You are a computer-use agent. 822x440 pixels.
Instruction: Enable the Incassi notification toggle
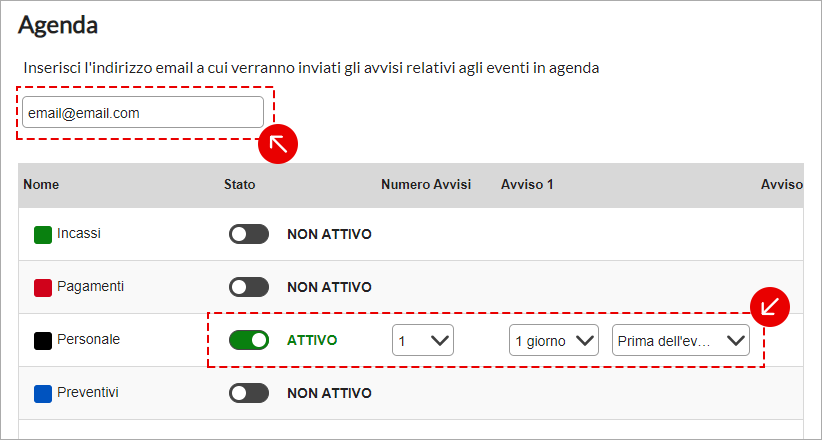pos(249,234)
